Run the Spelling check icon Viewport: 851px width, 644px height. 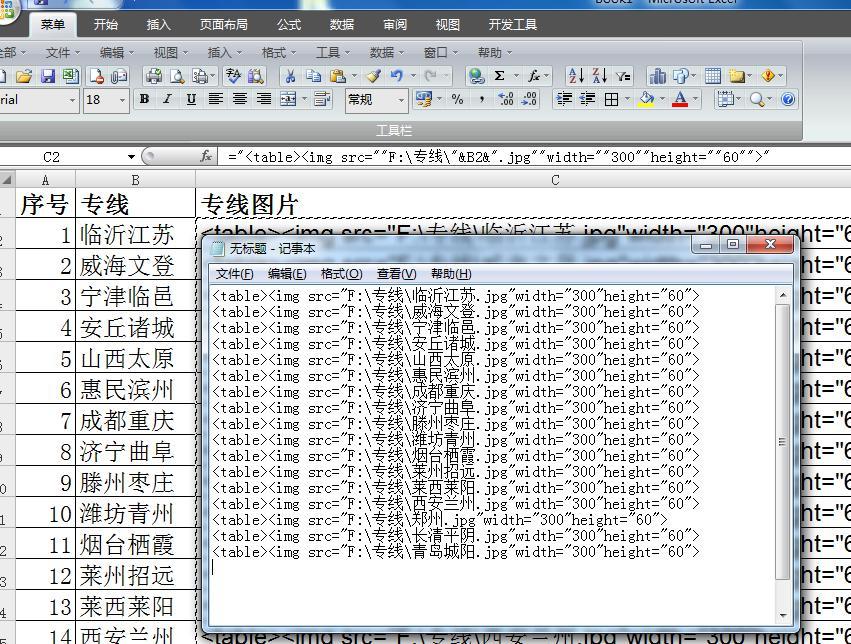233,76
